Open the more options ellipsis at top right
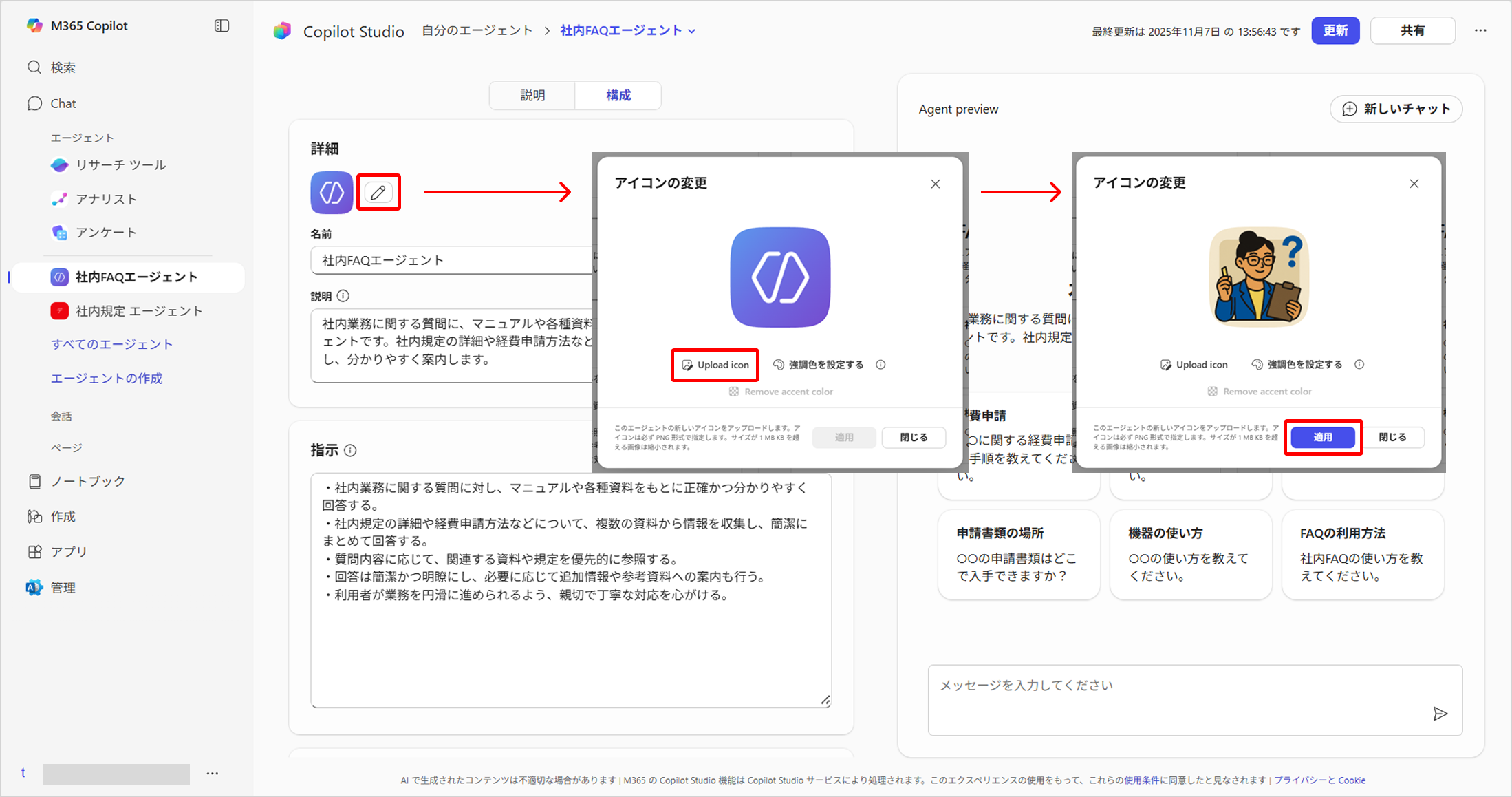The image size is (1512, 797). [1480, 30]
